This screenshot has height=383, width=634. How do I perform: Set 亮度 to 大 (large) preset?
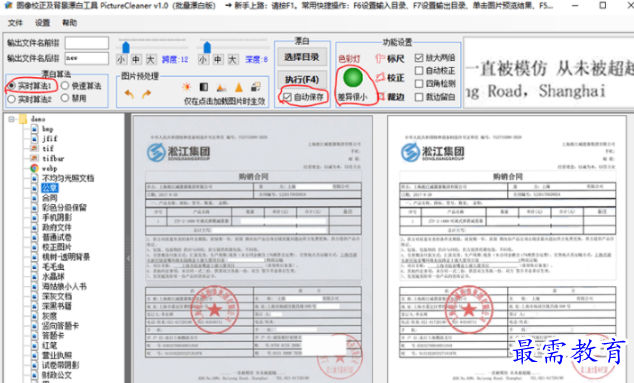(x=150, y=60)
